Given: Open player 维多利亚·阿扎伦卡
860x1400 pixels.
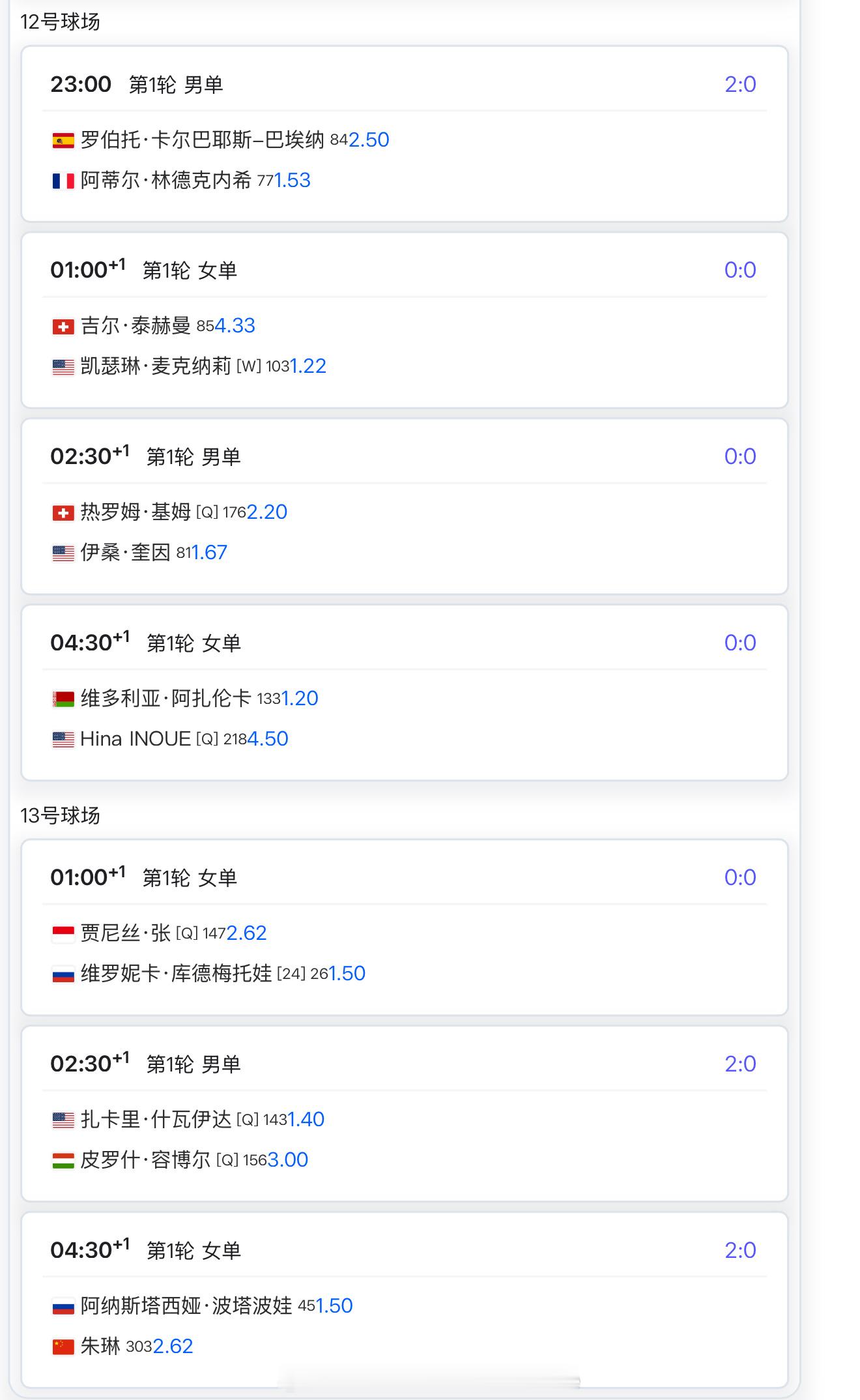Looking at the screenshot, I should pyautogui.click(x=165, y=698).
